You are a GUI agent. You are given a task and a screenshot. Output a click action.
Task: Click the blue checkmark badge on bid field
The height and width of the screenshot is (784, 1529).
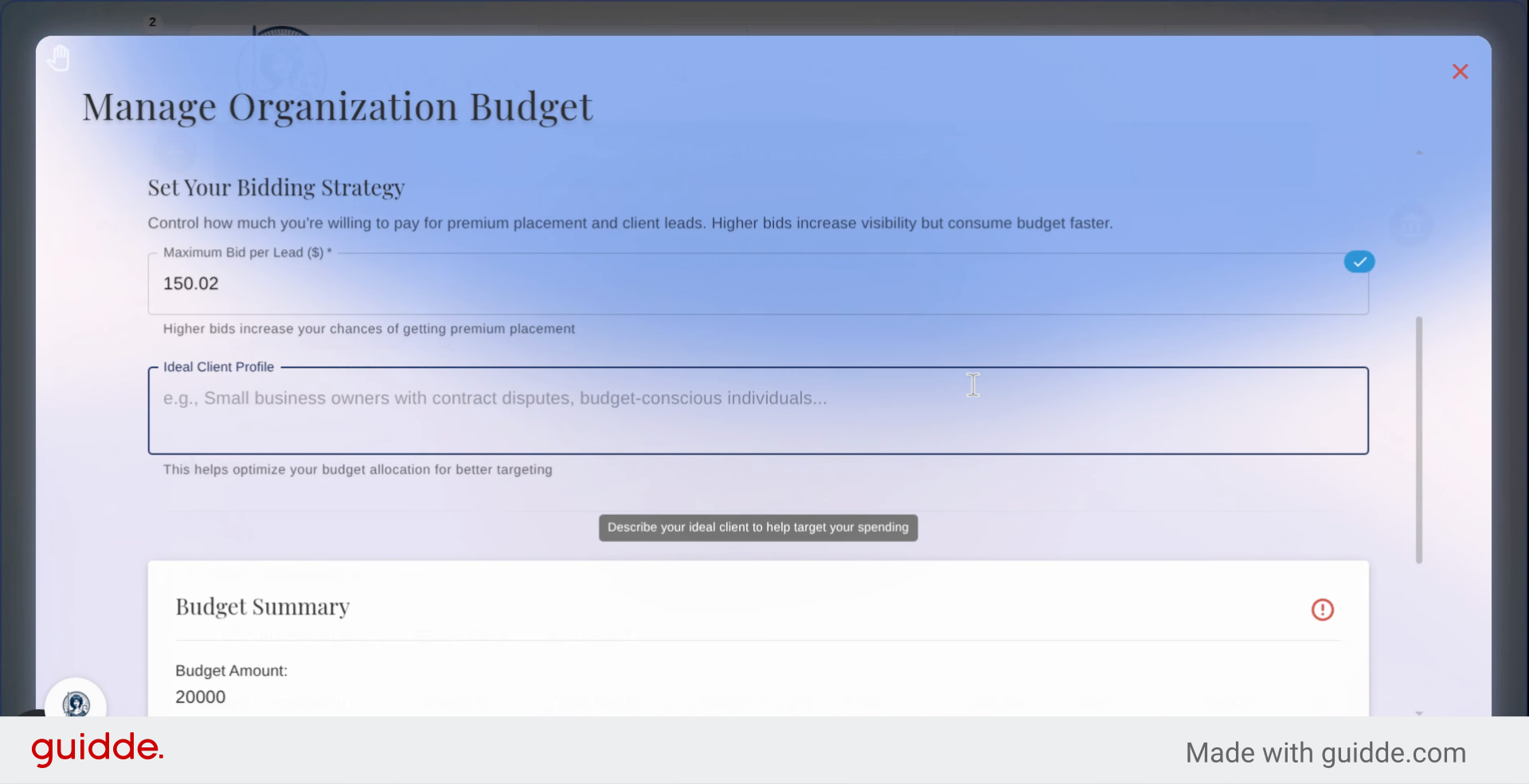click(1359, 261)
